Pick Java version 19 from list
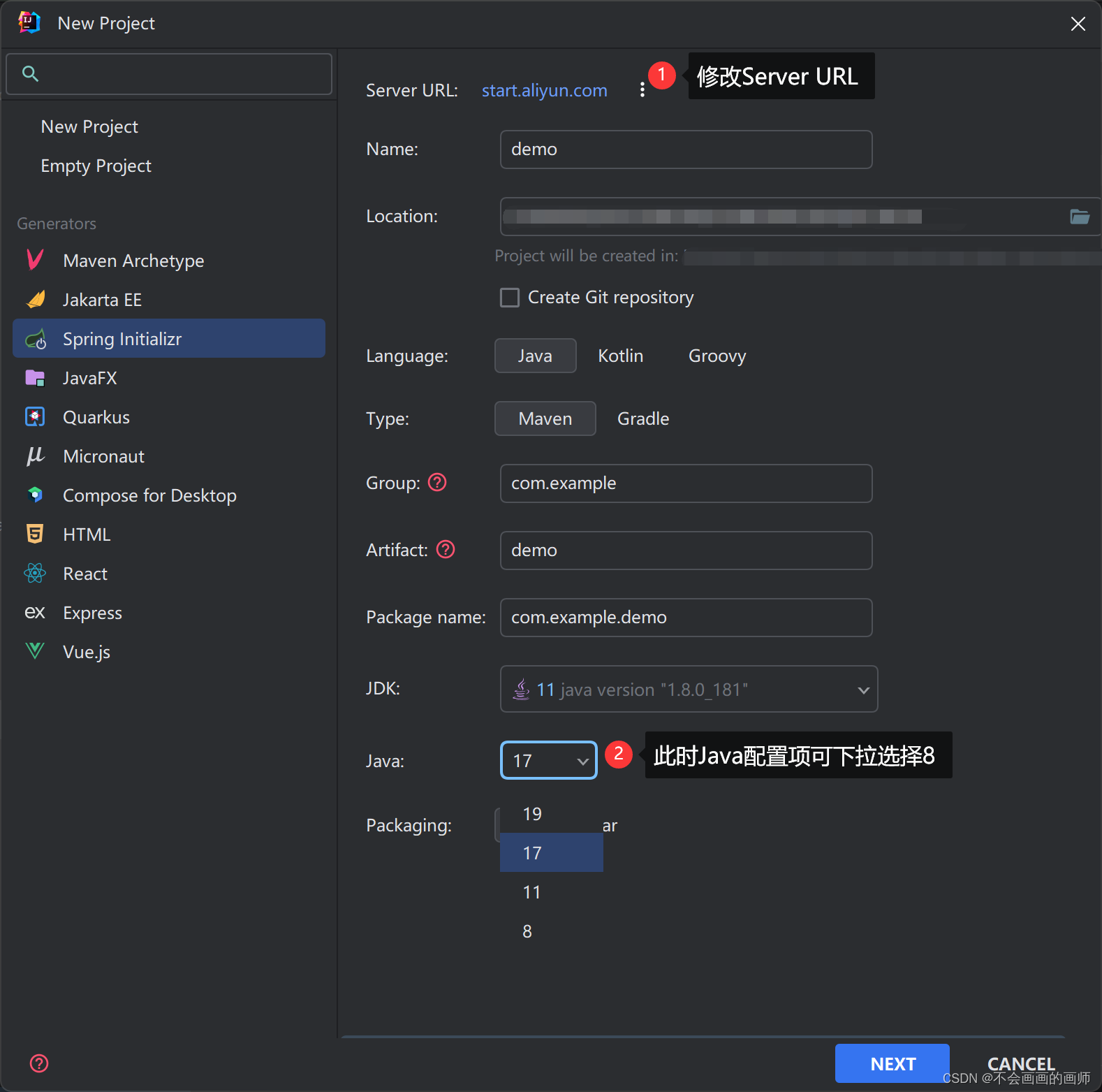 tap(552, 814)
